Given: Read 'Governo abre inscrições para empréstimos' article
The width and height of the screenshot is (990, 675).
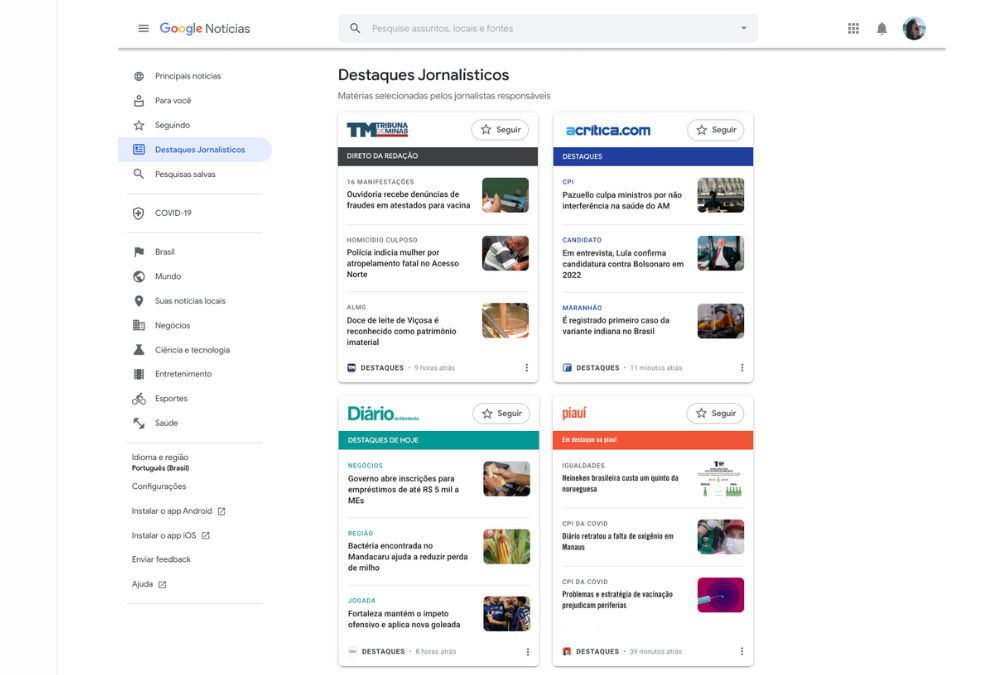Looking at the screenshot, I should 403,489.
